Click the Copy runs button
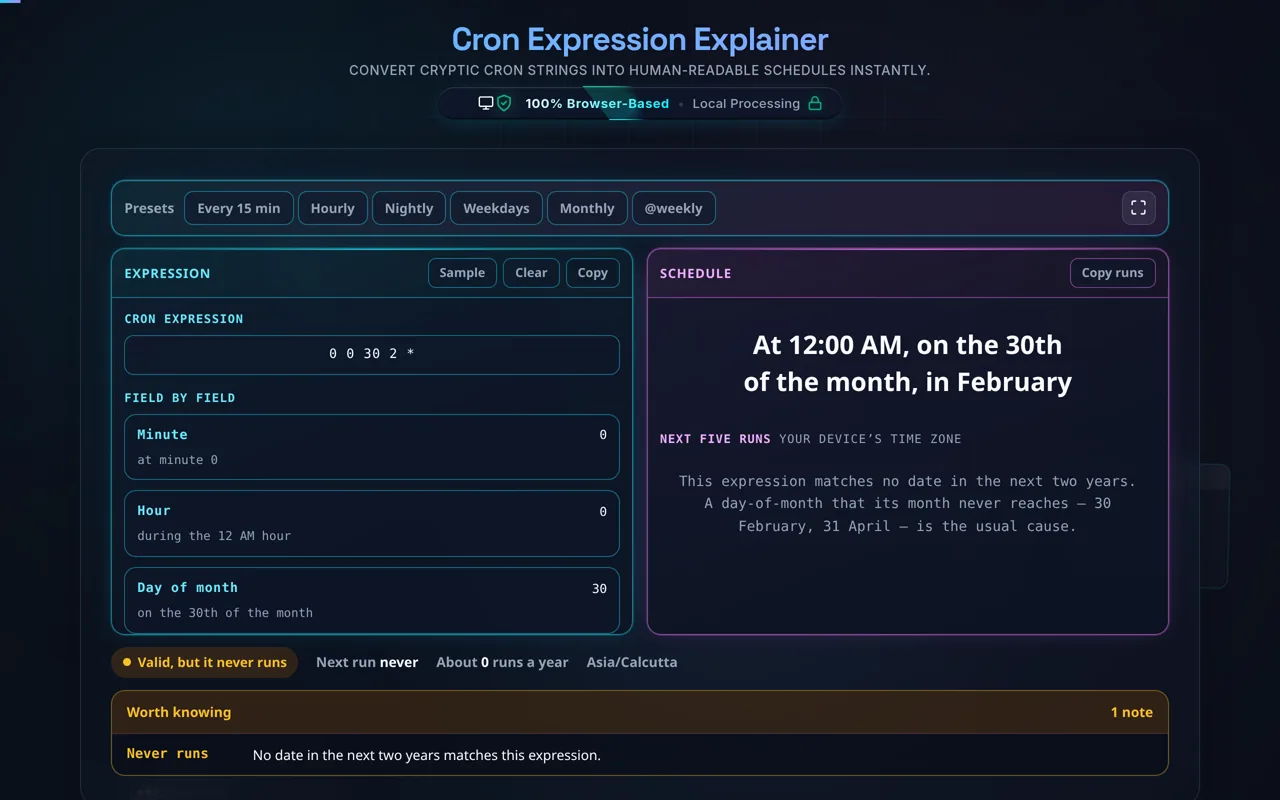1280x800 pixels. [x=1113, y=273]
